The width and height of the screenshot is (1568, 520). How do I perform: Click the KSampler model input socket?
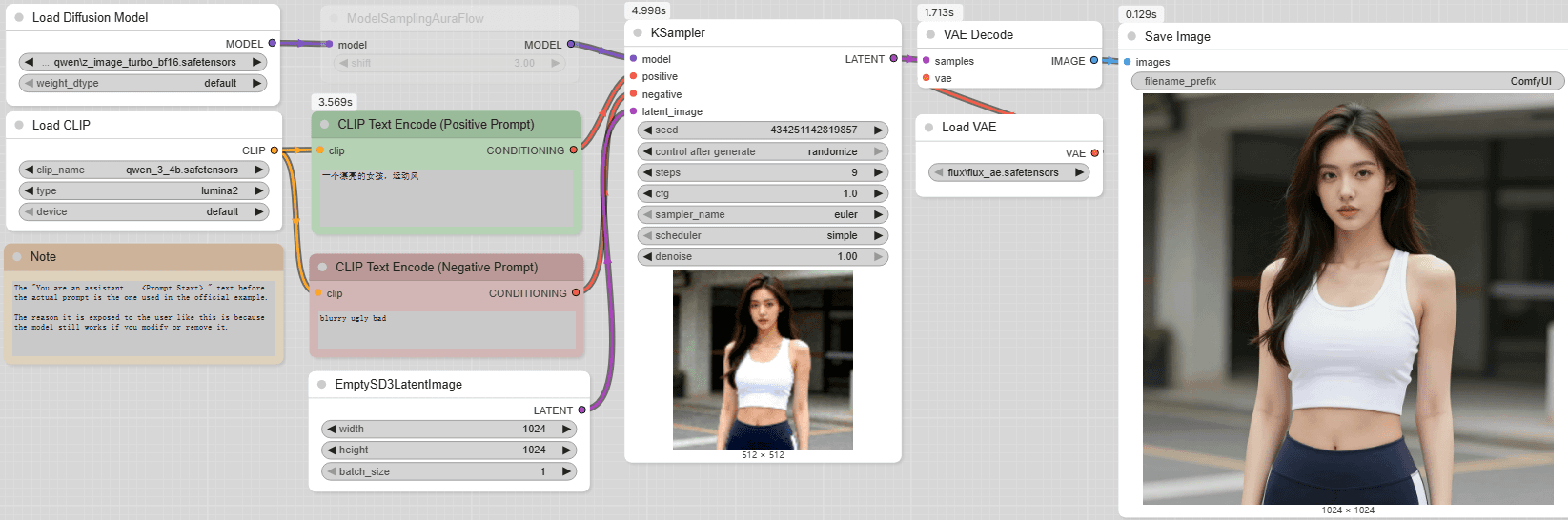click(x=633, y=59)
